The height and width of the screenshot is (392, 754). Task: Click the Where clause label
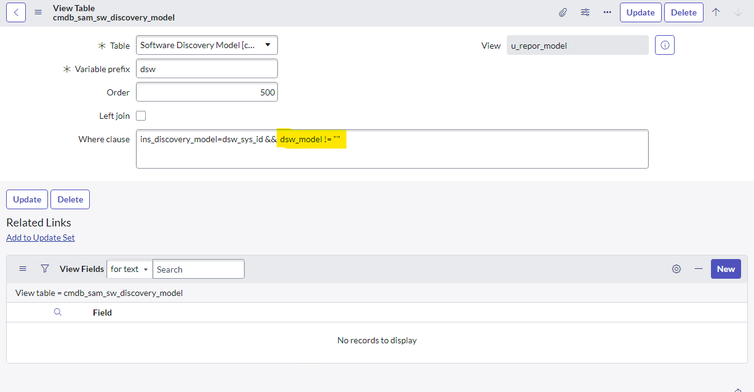click(x=104, y=139)
